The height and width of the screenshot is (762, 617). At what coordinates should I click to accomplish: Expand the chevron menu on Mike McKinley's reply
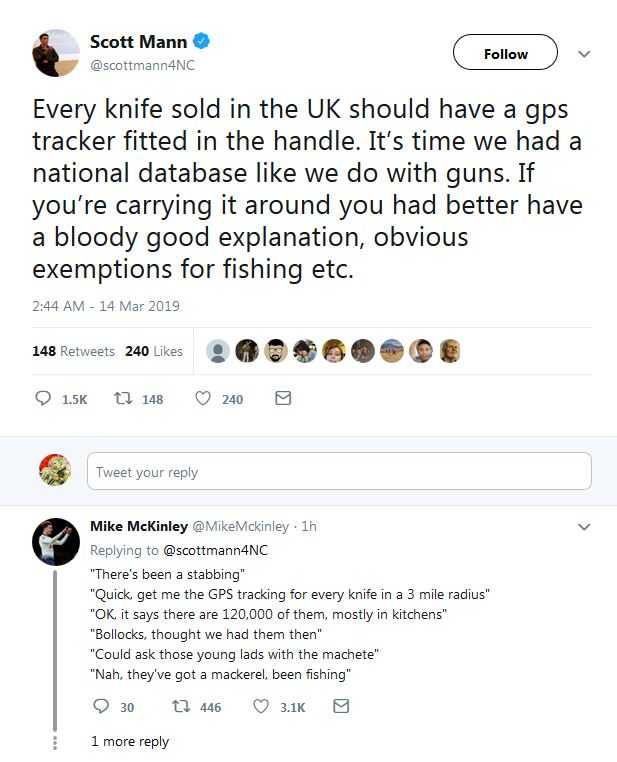585,526
